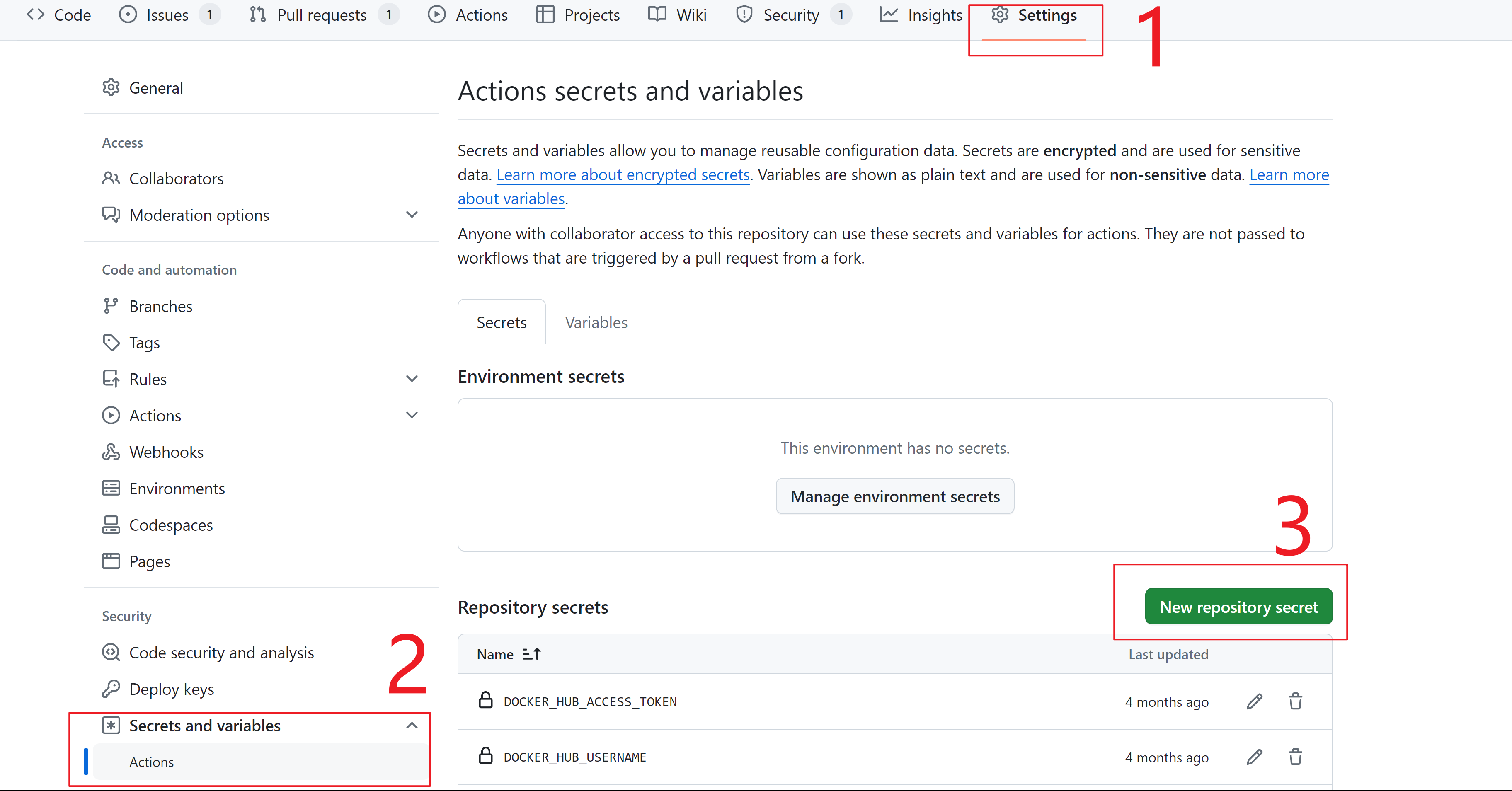The height and width of the screenshot is (791, 1512).
Task: Open the Pull requests tab
Action: pos(322,15)
